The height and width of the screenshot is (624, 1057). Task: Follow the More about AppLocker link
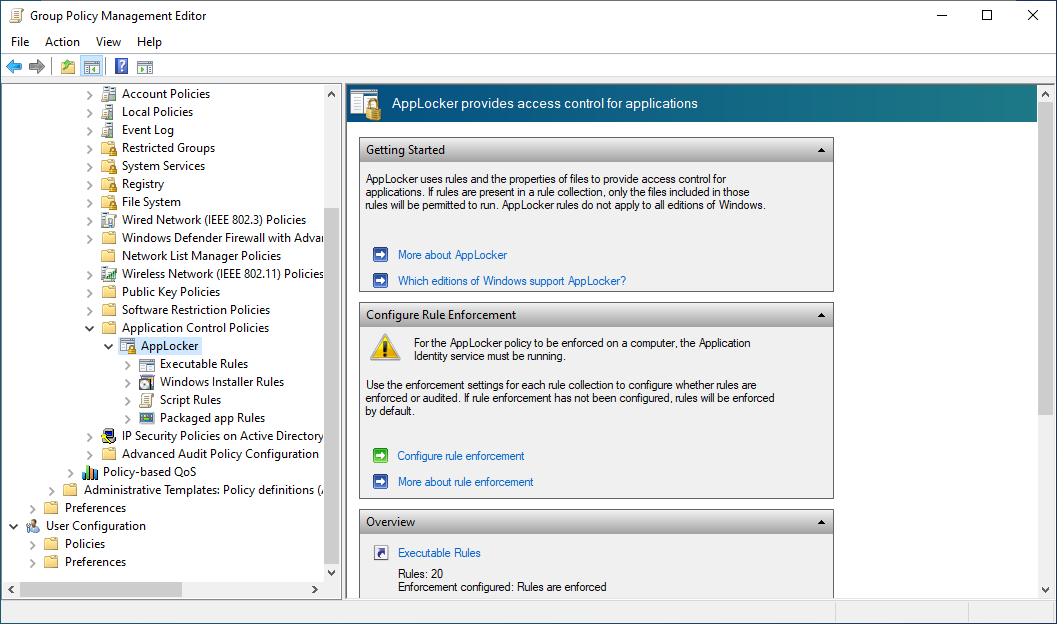pos(452,255)
